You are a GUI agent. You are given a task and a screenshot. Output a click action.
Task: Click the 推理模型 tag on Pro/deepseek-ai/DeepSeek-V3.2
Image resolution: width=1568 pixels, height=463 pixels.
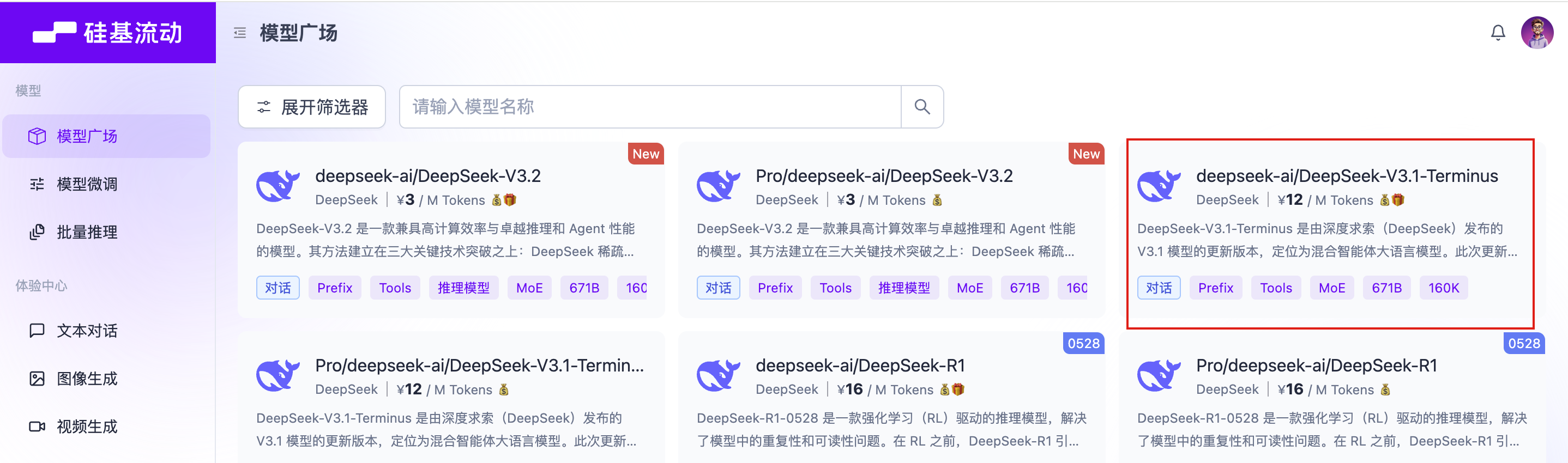coord(904,288)
